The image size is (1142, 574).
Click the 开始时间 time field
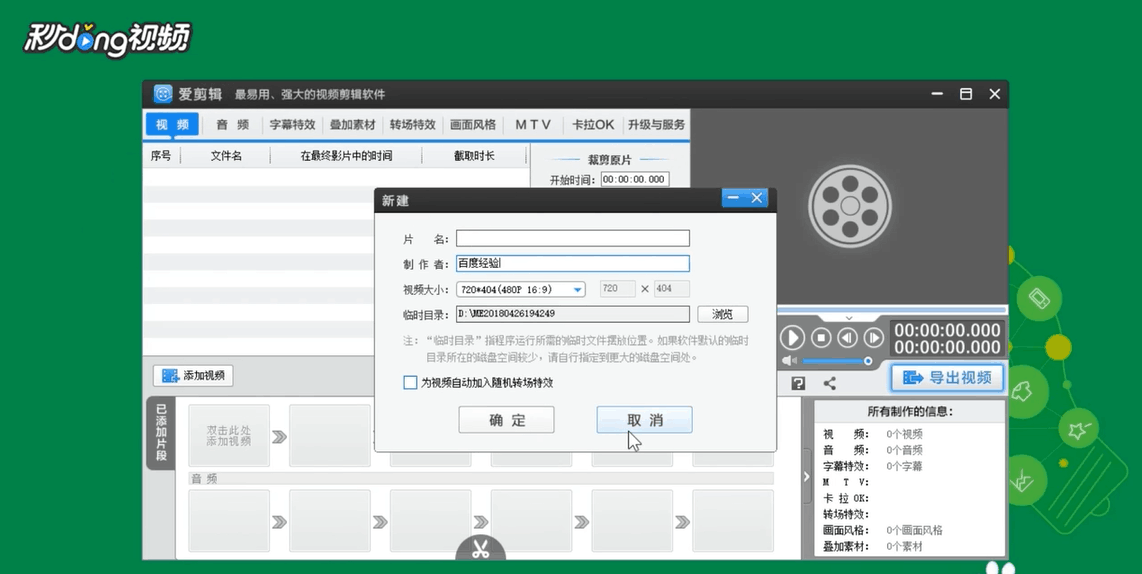pyautogui.click(x=634, y=179)
